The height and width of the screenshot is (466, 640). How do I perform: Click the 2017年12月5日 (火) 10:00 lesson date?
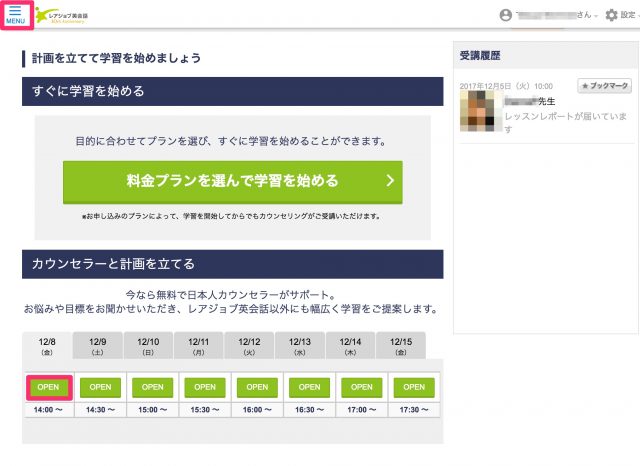(506, 86)
